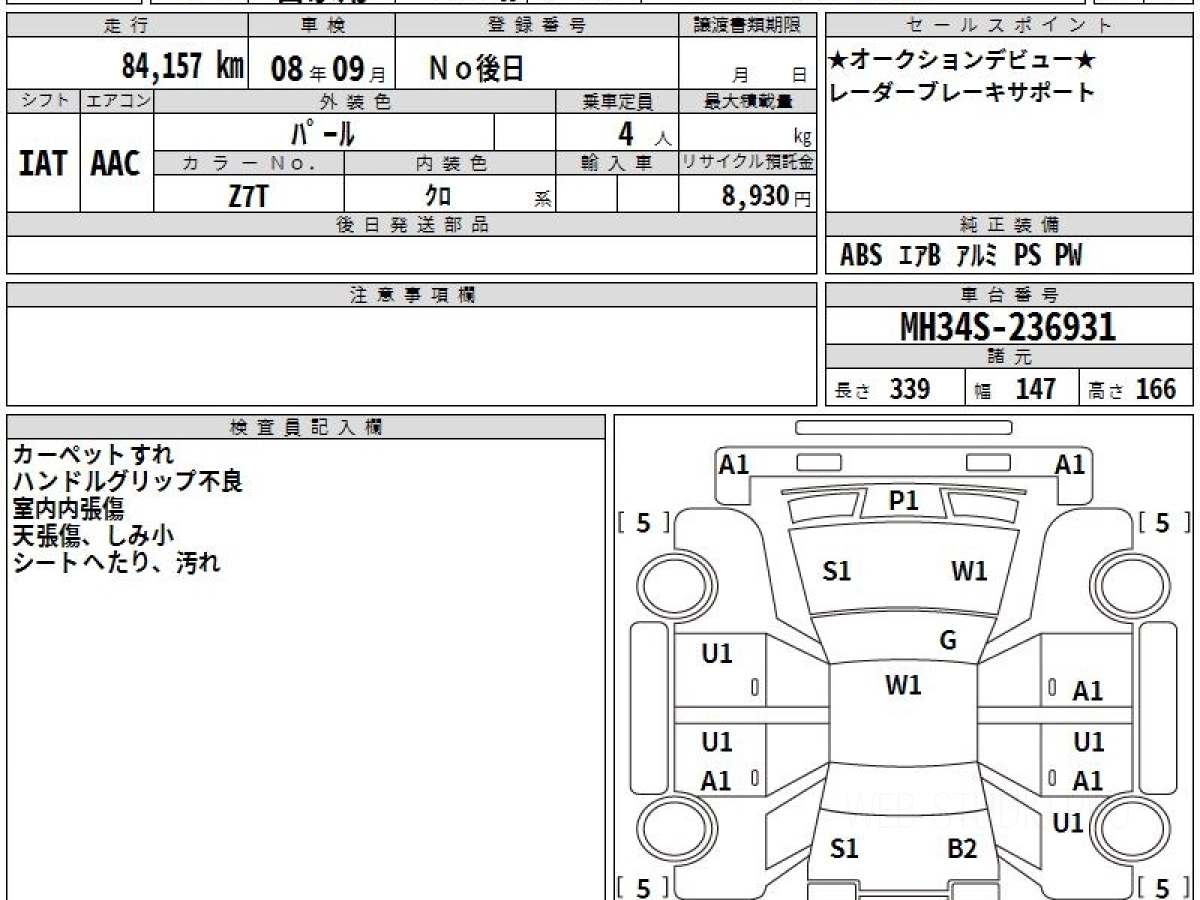
Task: Click the エアコン header cell
Action: tap(117, 101)
